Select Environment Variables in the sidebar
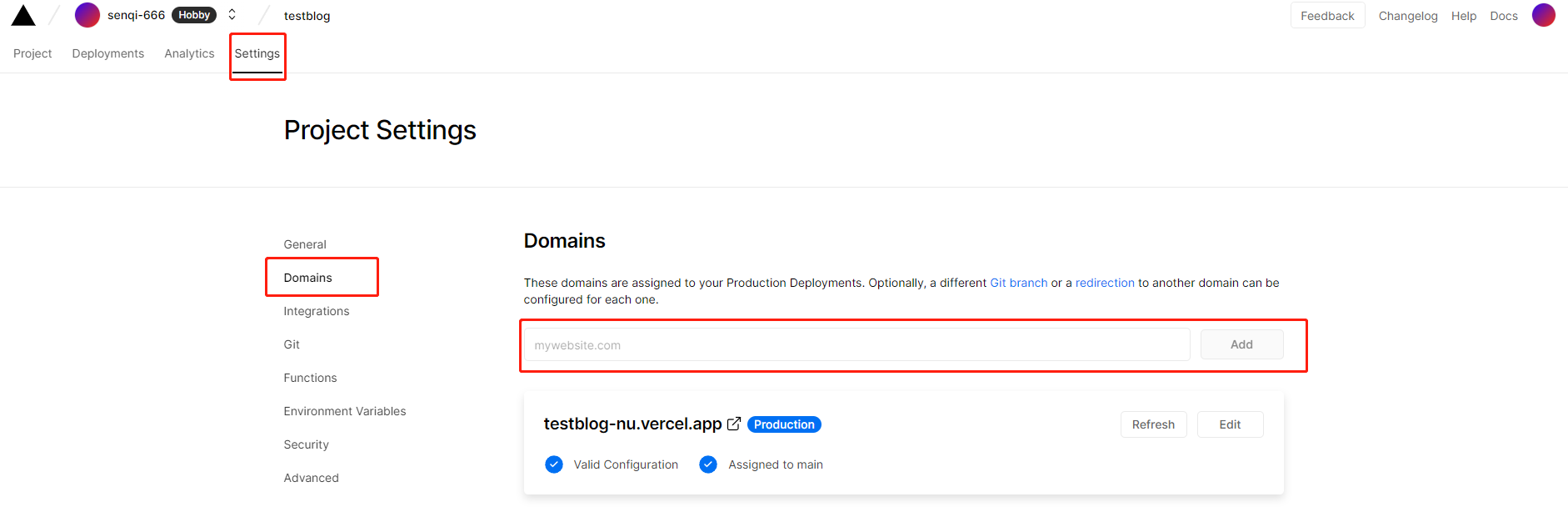This screenshot has width=1568, height=532. pos(345,411)
